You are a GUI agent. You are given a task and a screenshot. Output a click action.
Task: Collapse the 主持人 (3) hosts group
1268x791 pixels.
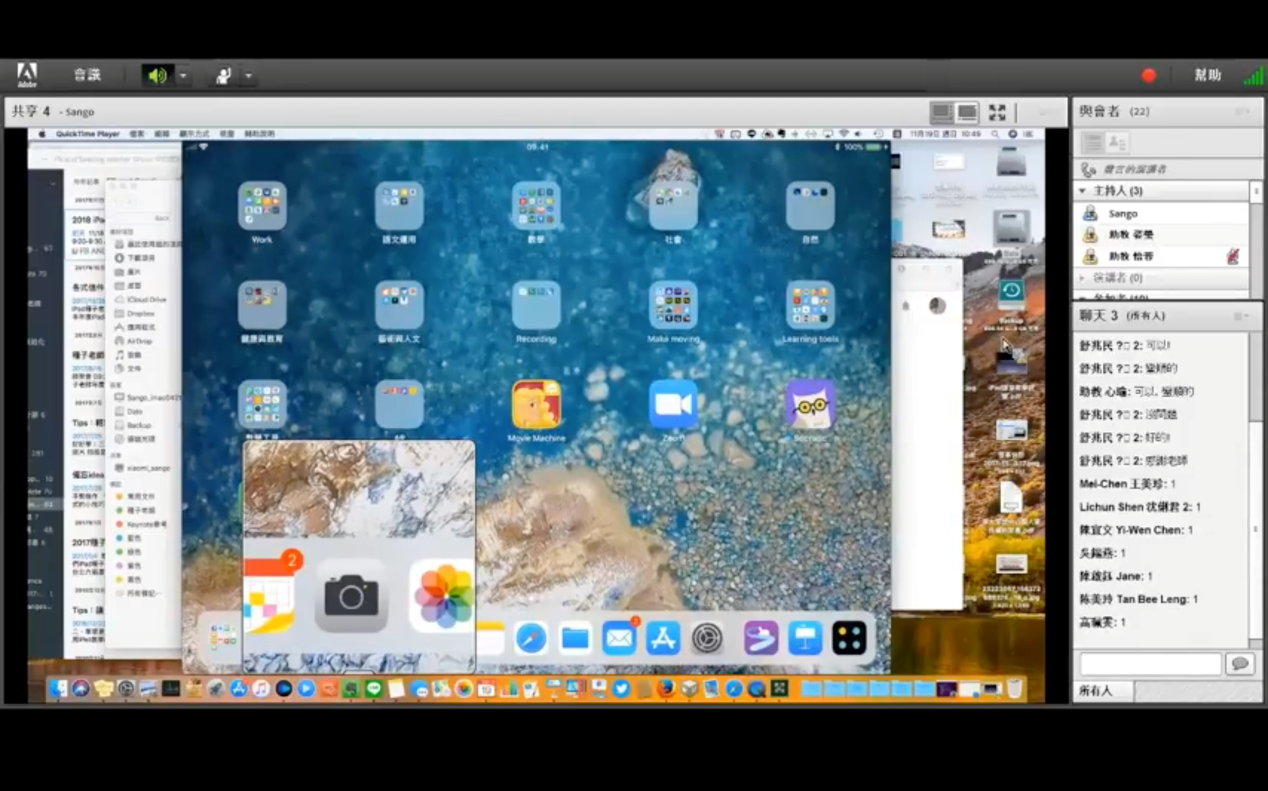coord(1082,191)
